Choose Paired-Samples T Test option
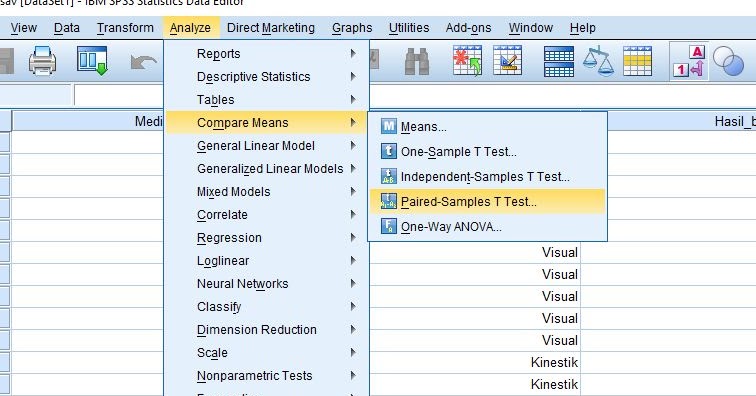Screen dimensions: 756x396 [x=487, y=202]
